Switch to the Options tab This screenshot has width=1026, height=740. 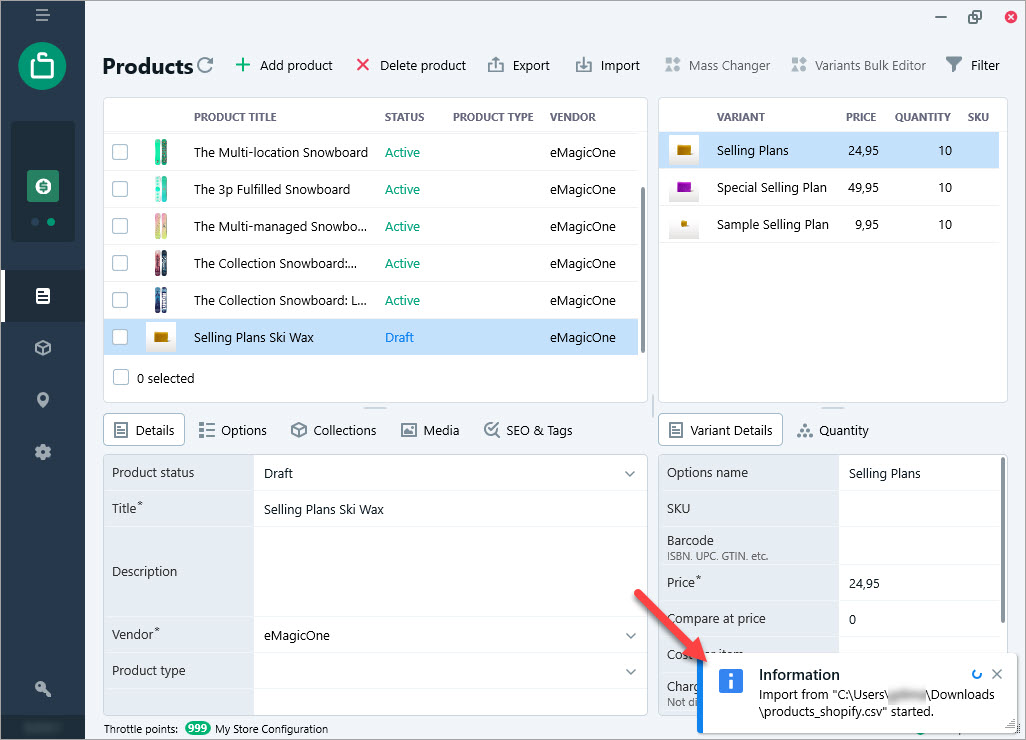pos(232,430)
